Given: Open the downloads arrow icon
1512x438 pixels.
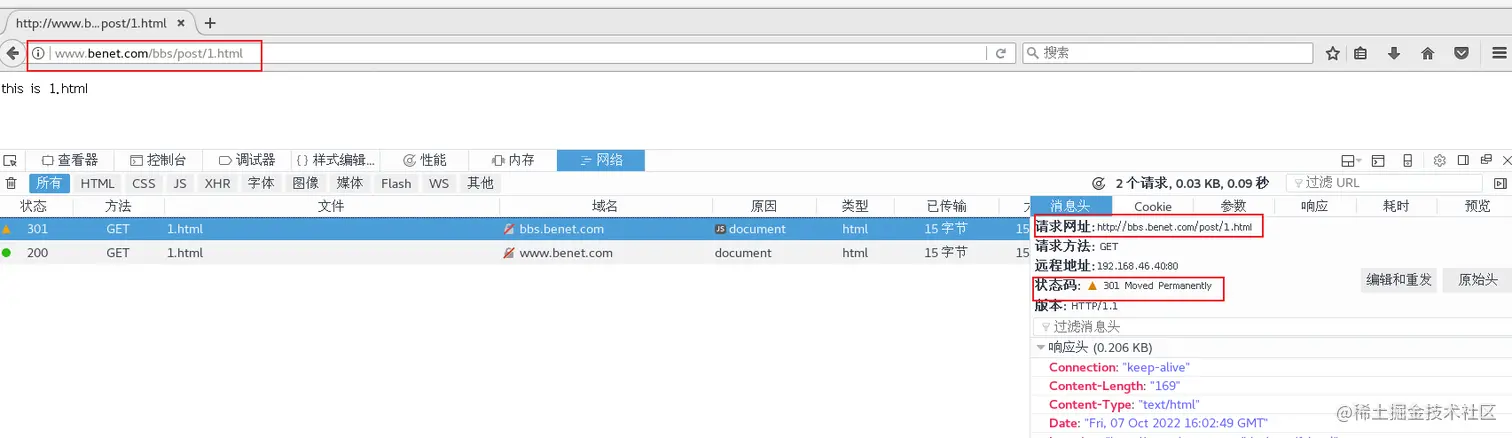Looking at the screenshot, I should [1394, 54].
